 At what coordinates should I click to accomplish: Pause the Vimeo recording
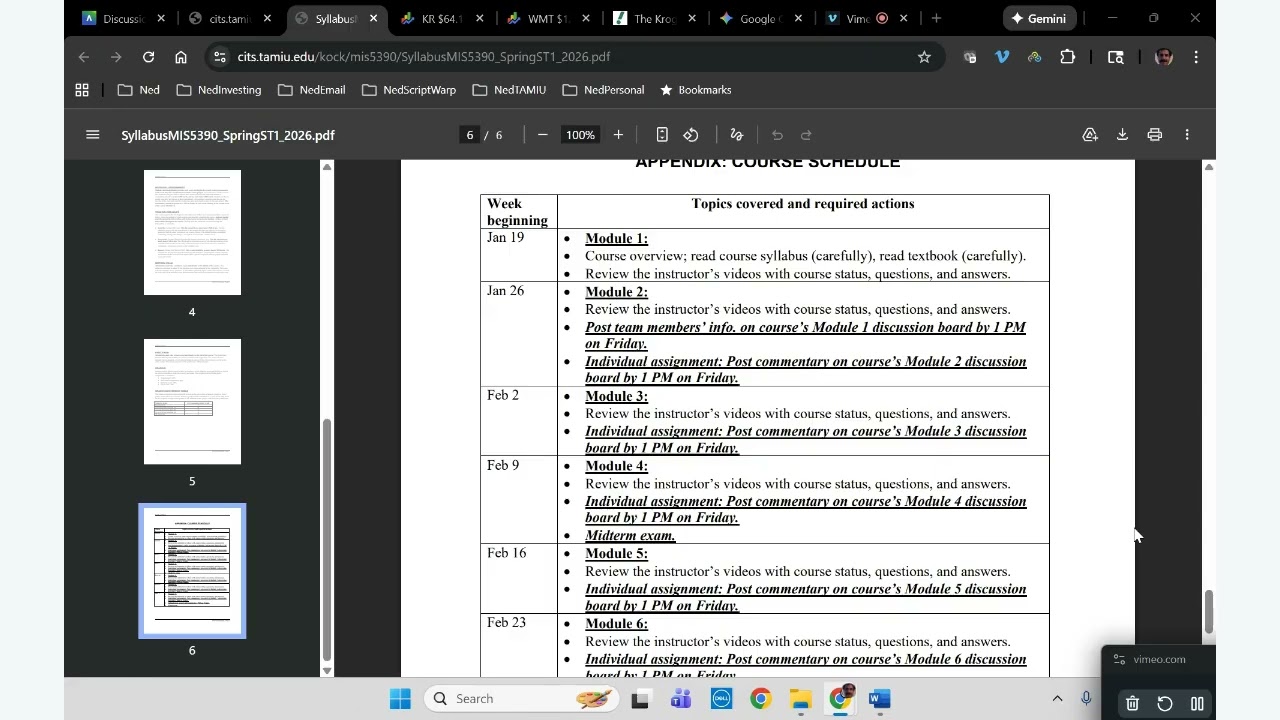point(1197,704)
